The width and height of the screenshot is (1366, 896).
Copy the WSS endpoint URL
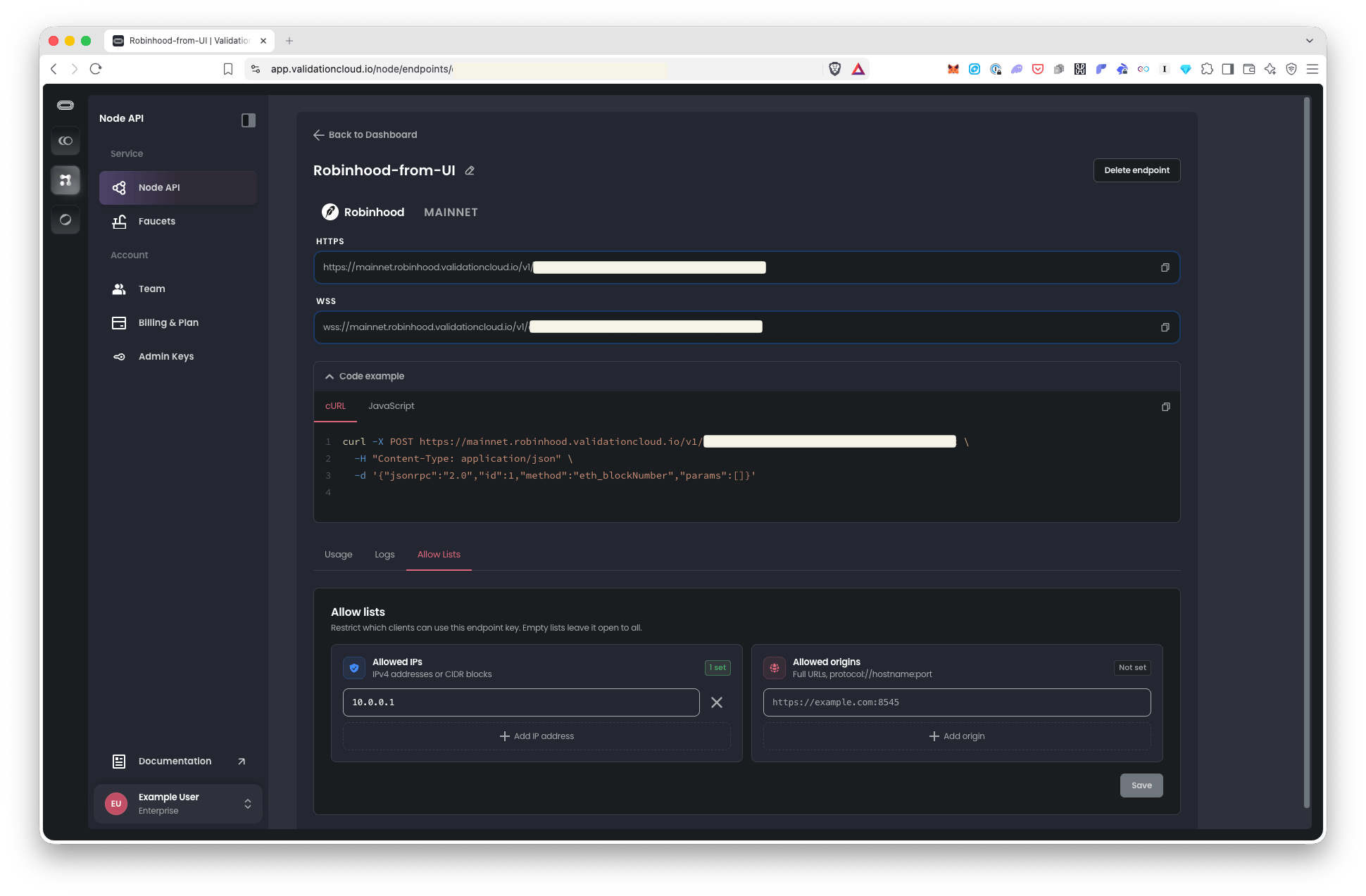1165,327
